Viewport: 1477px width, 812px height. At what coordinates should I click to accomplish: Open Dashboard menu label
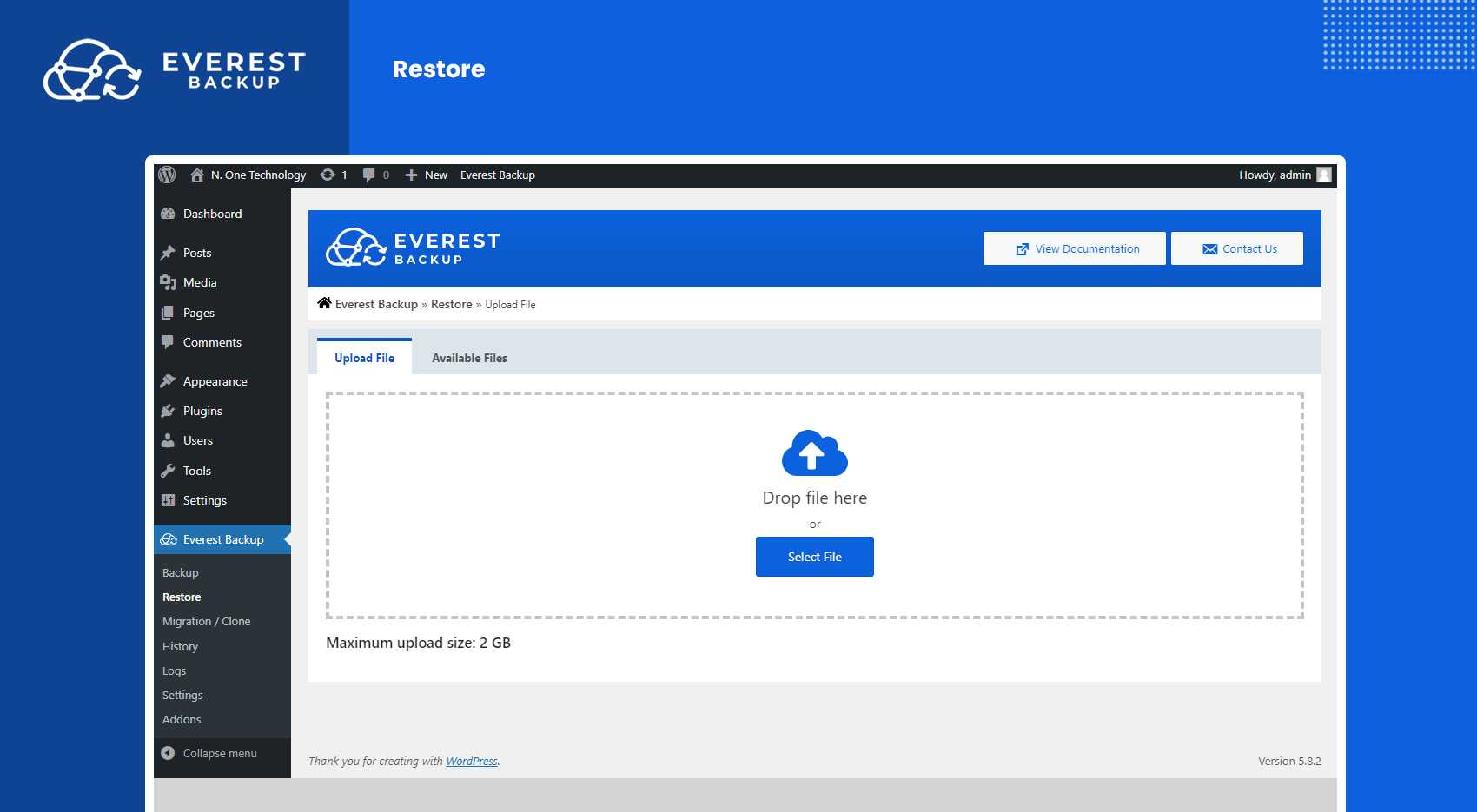[213, 214]
